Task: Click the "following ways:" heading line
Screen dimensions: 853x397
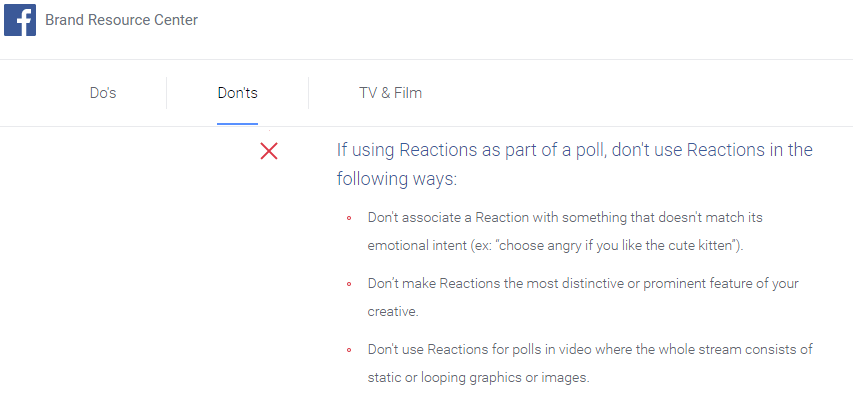Action: click(397, 179)
